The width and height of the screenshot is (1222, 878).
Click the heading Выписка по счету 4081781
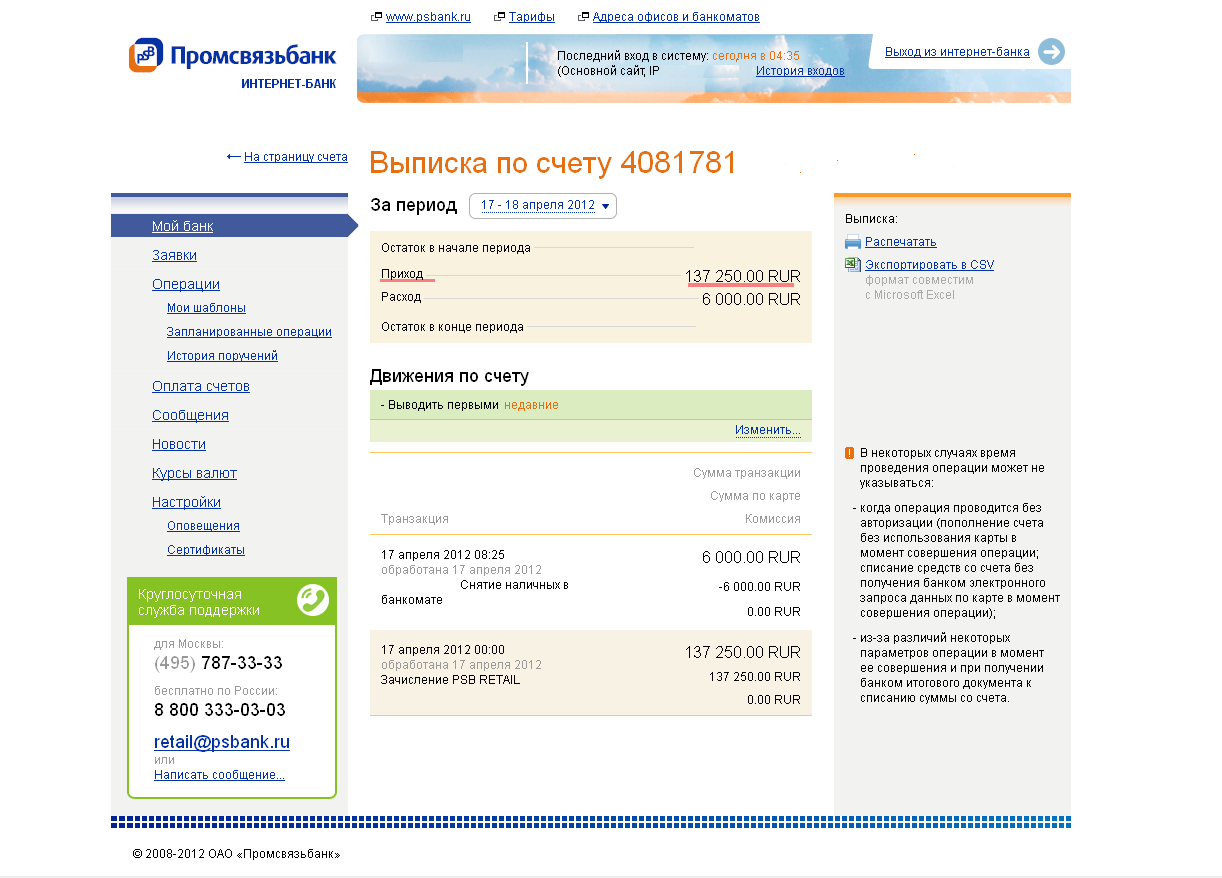click(553, 163)
